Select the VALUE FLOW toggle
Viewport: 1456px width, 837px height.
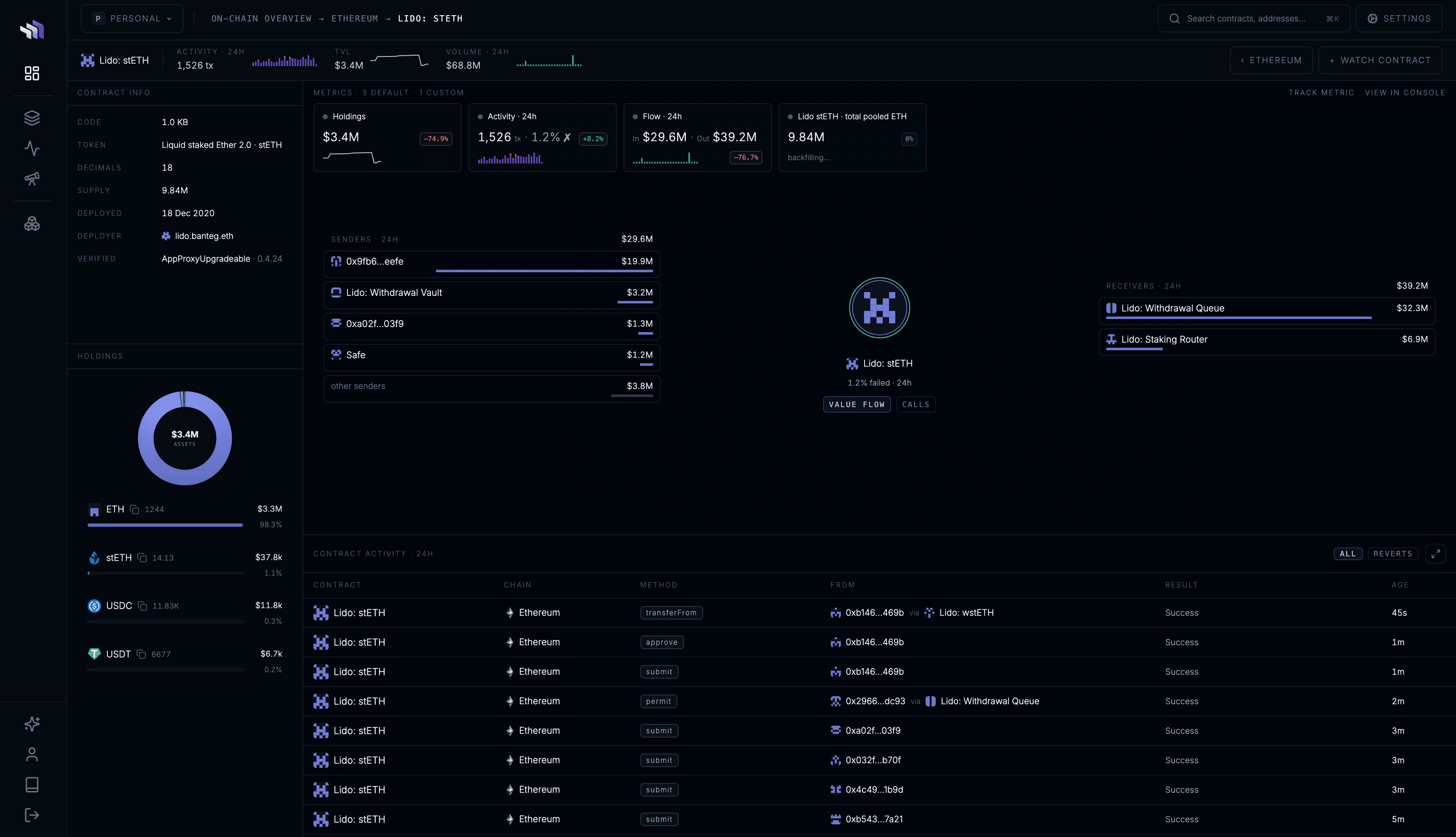tap(857, 405)
